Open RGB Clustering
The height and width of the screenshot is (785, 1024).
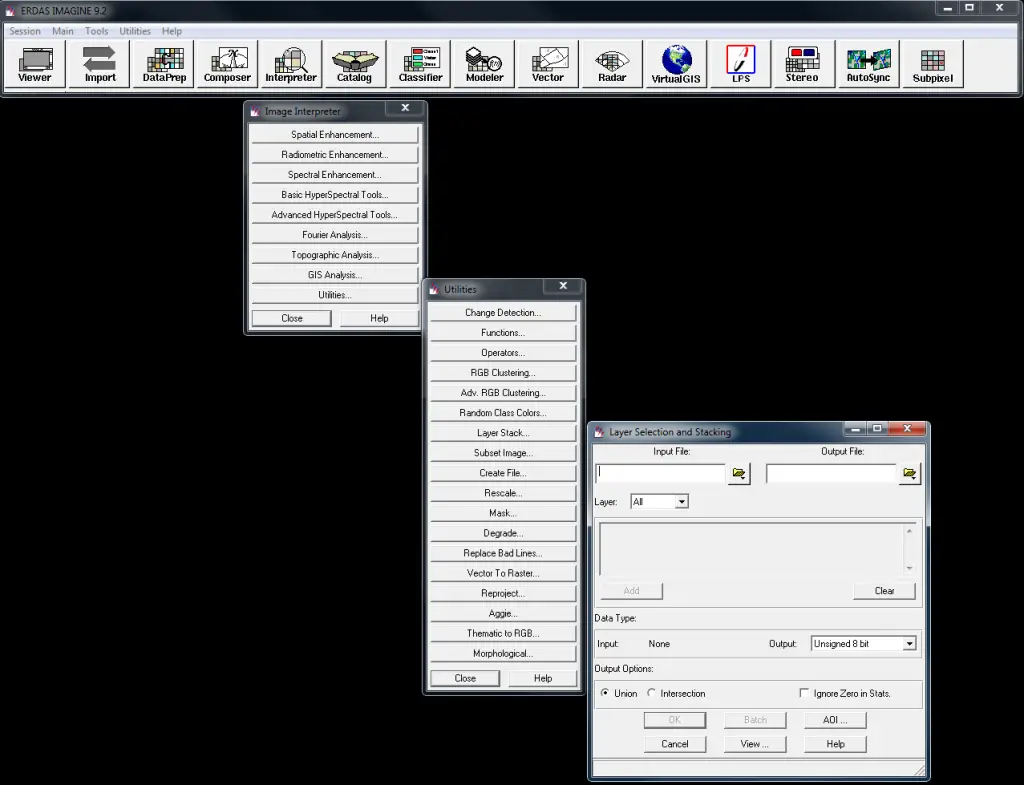point(503,372)
